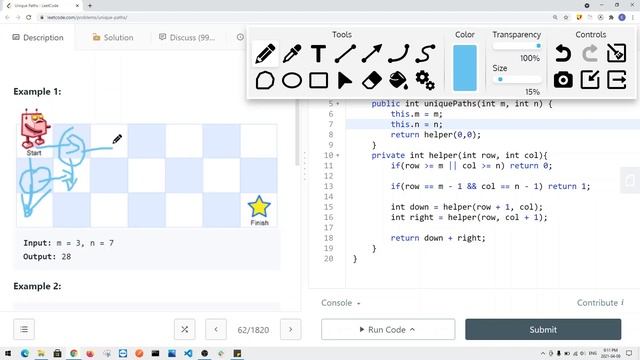Screen dimensions: 640x360
Task: Open the Solution tab
Action: click(x=113, y=38)
